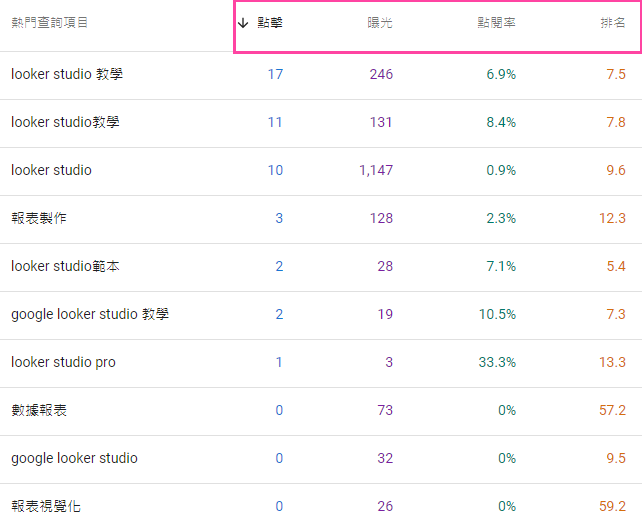Click the CTR value 2.3%
This screenshot has height=528, width=642.
click(501, 218)
